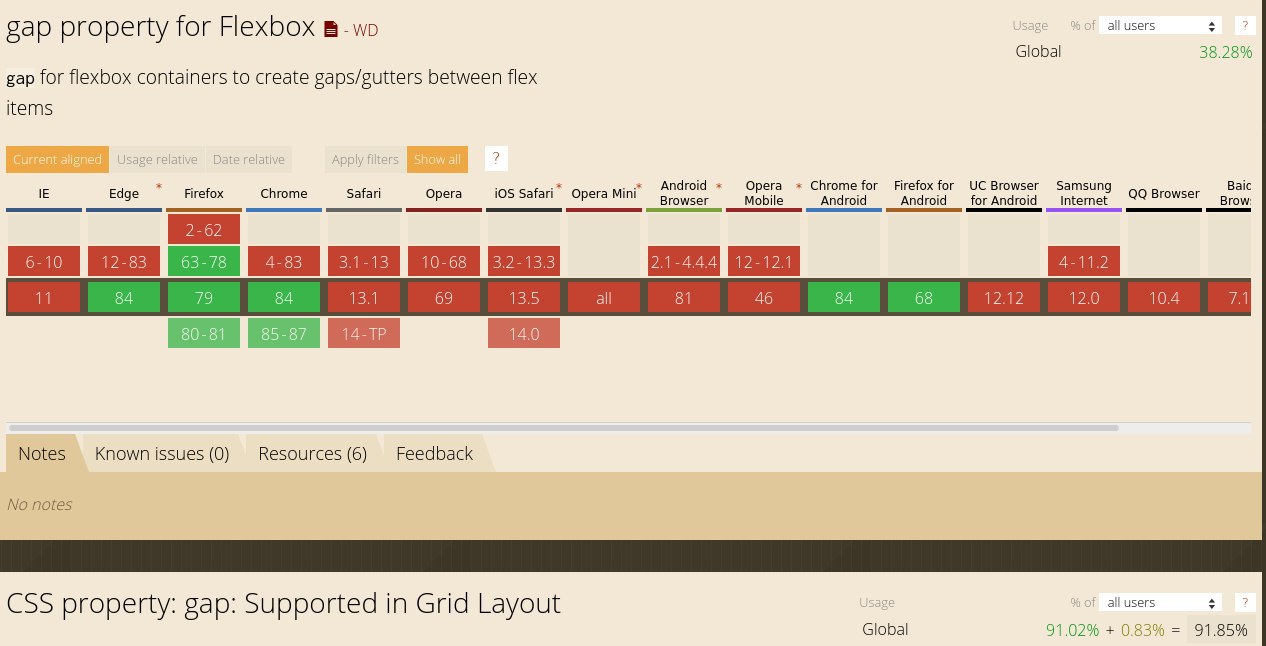1266x646 pixels.
Task: Click the Edge browser column header
Action: pos(124,193)
